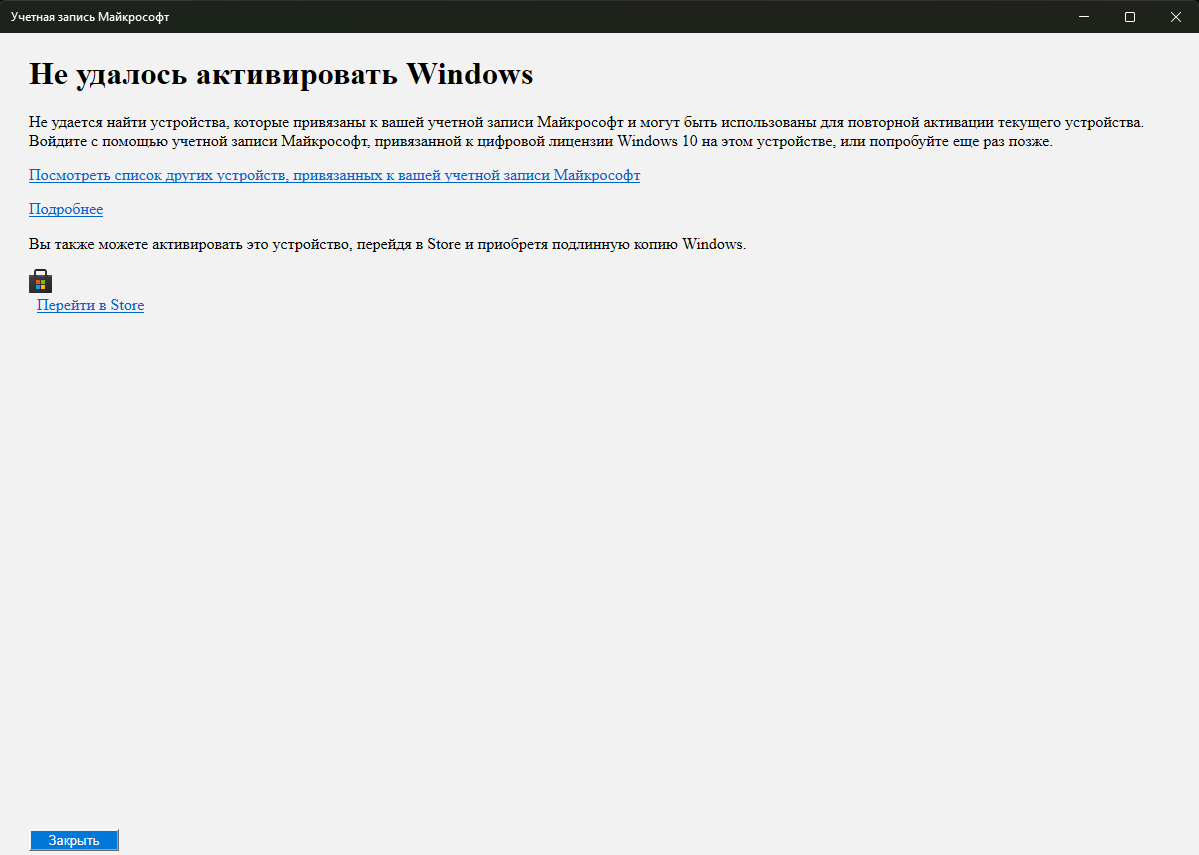Viewport: 1199px width, 855px height.
Task: Click the paragraph starting 'Не удается найти устройства'
Action: pyautogui.click(x=587, y=132)
